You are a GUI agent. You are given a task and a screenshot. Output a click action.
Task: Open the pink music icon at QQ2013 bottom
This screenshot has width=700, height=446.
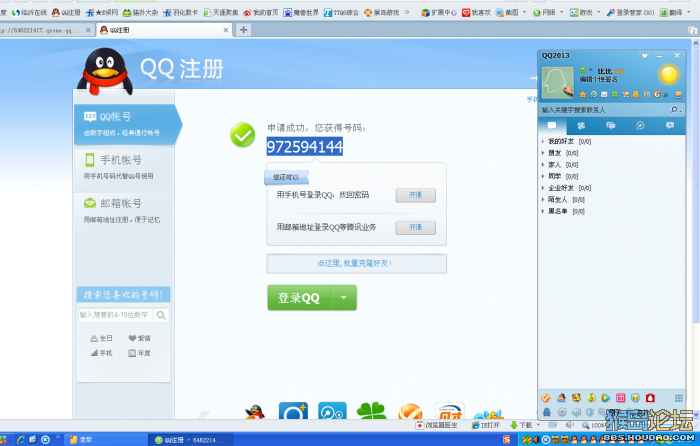621,398
